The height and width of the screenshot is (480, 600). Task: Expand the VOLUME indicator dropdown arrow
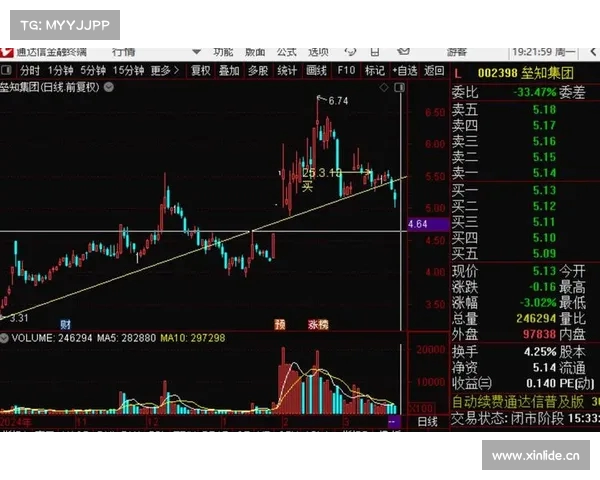tap(4, 338)
